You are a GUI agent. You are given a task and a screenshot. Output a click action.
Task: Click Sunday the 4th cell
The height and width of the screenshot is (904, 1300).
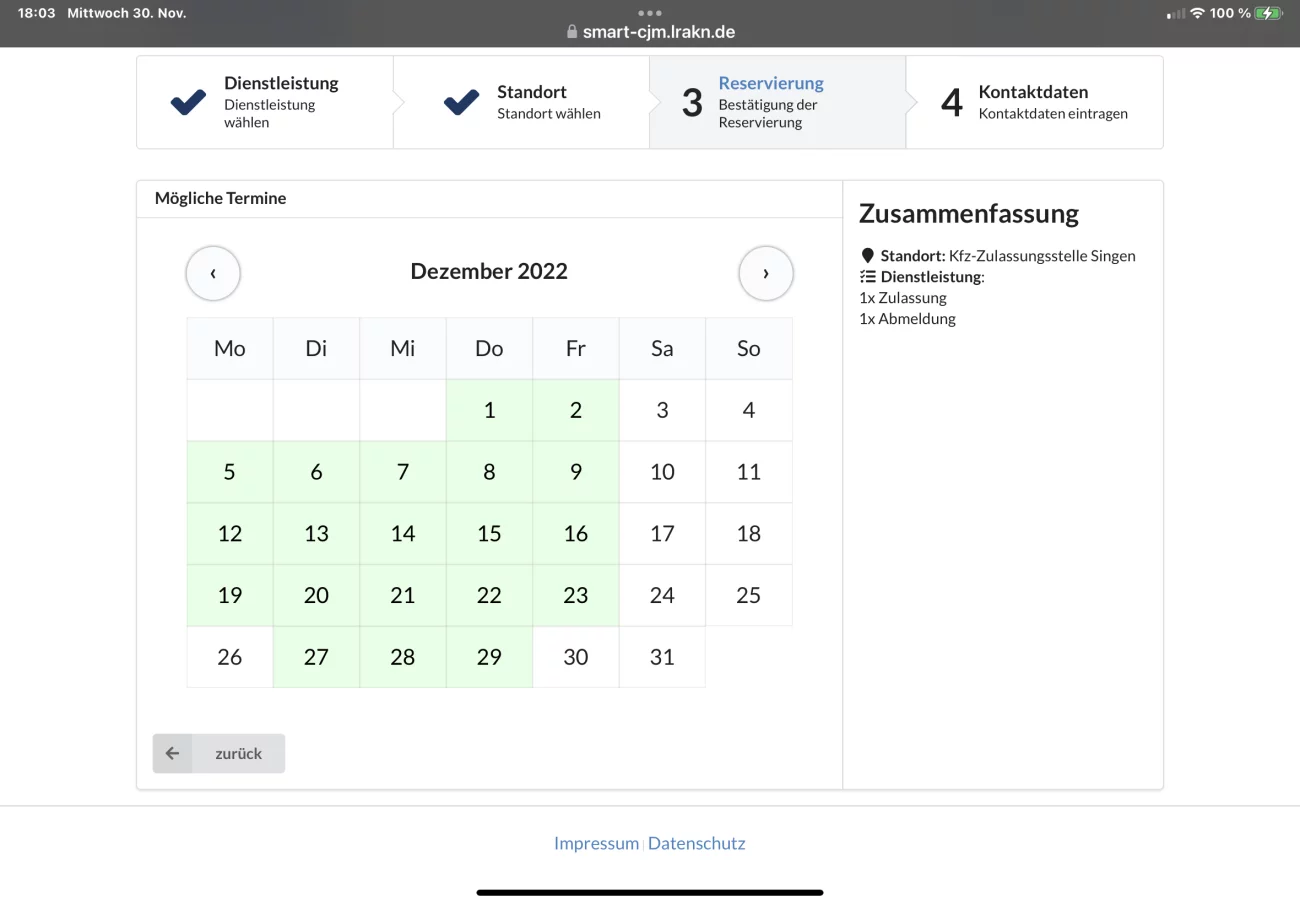coord(749,410)
